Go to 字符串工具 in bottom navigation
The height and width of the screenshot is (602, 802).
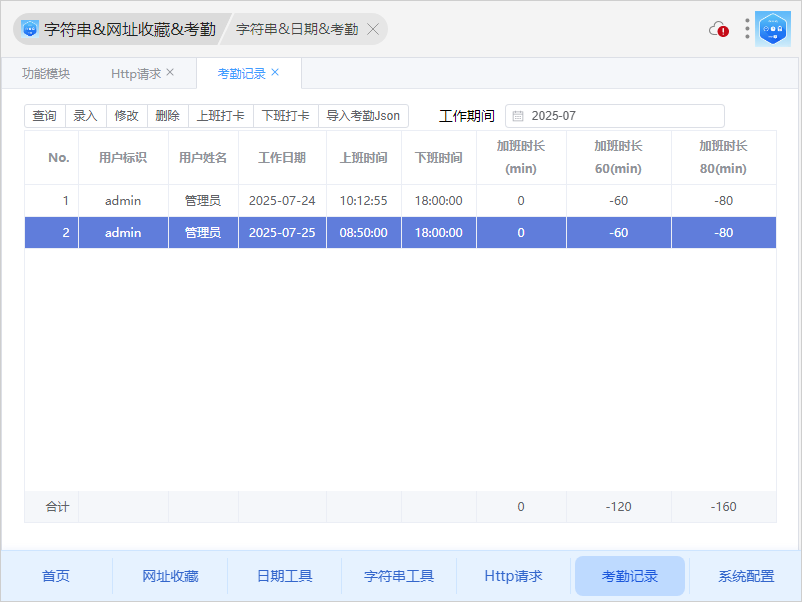(399, 576)
